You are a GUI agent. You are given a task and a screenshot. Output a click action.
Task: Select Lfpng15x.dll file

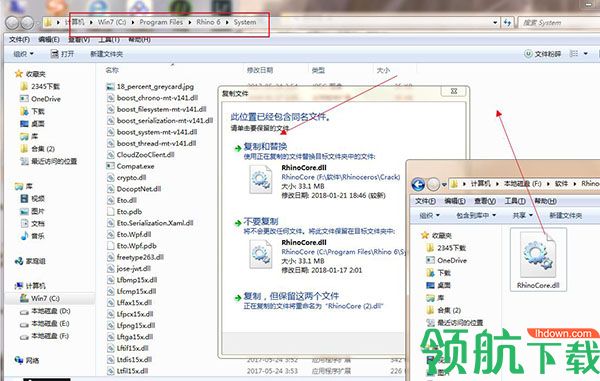131,326
